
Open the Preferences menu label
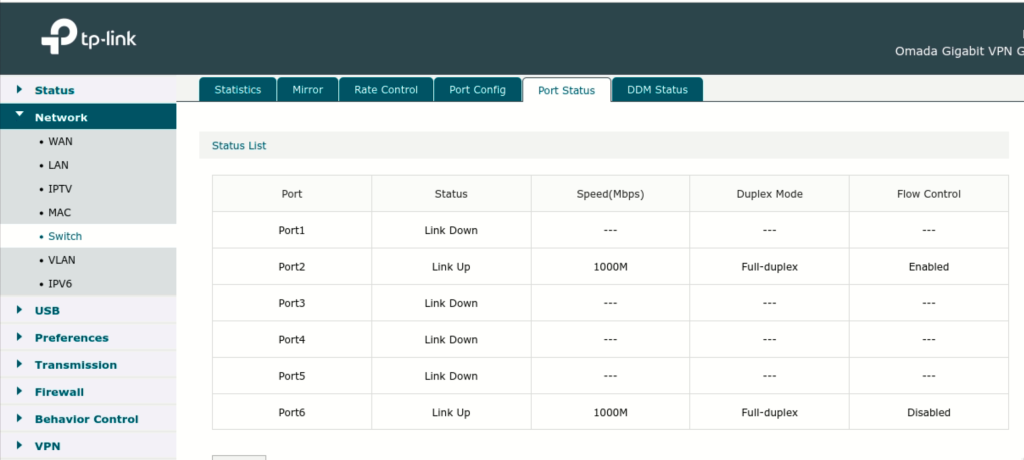(x=72, y=338)
